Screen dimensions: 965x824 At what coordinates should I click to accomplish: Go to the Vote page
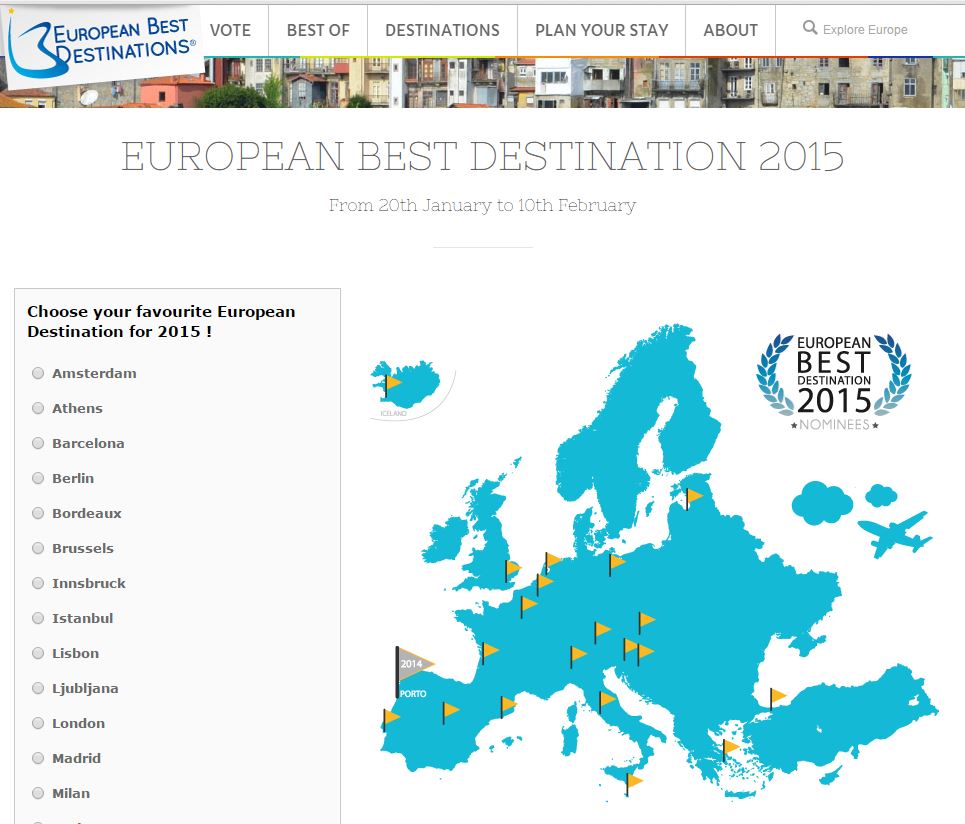pos(230,30)
